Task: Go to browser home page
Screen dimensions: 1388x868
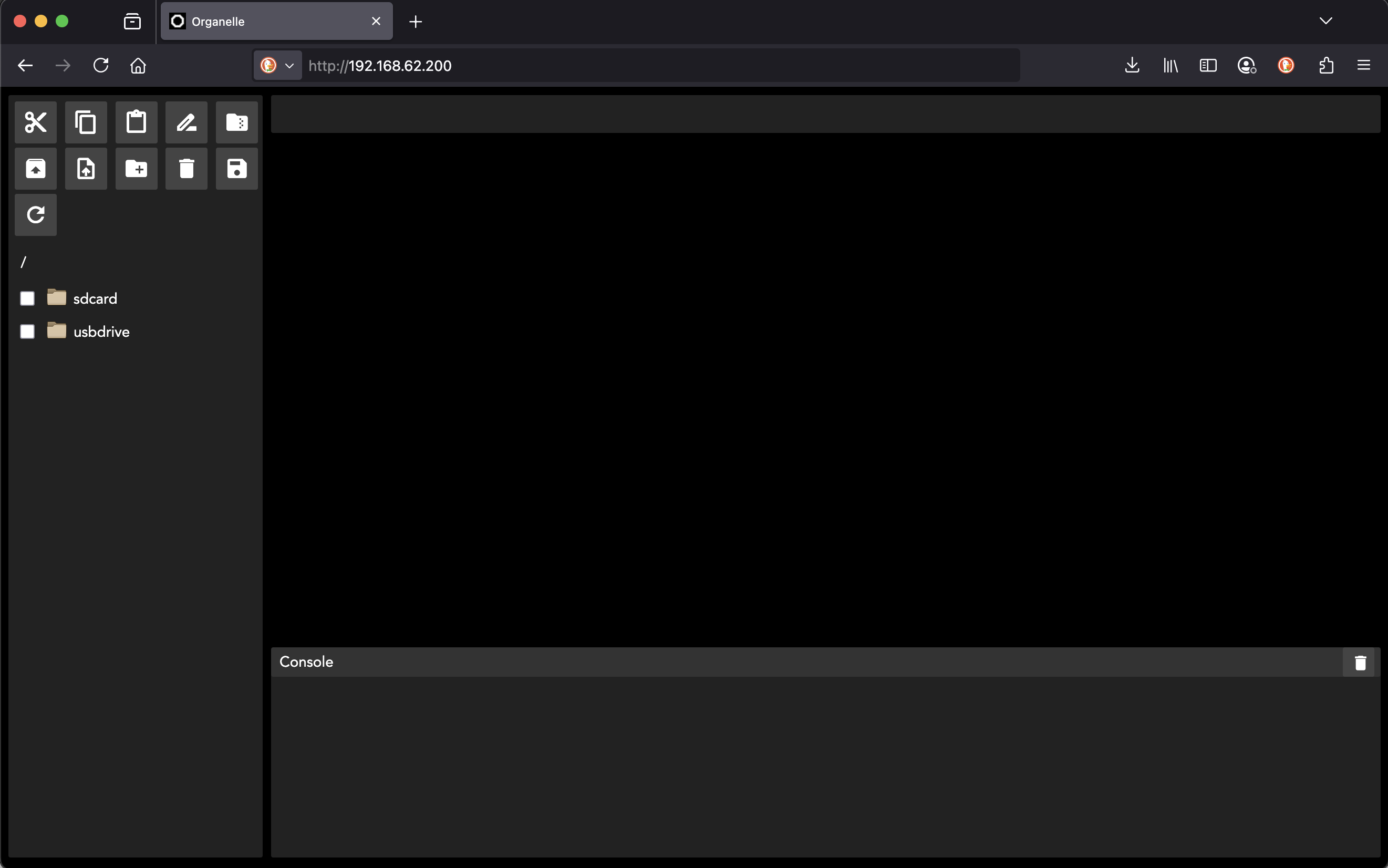Action: (138, 66)
